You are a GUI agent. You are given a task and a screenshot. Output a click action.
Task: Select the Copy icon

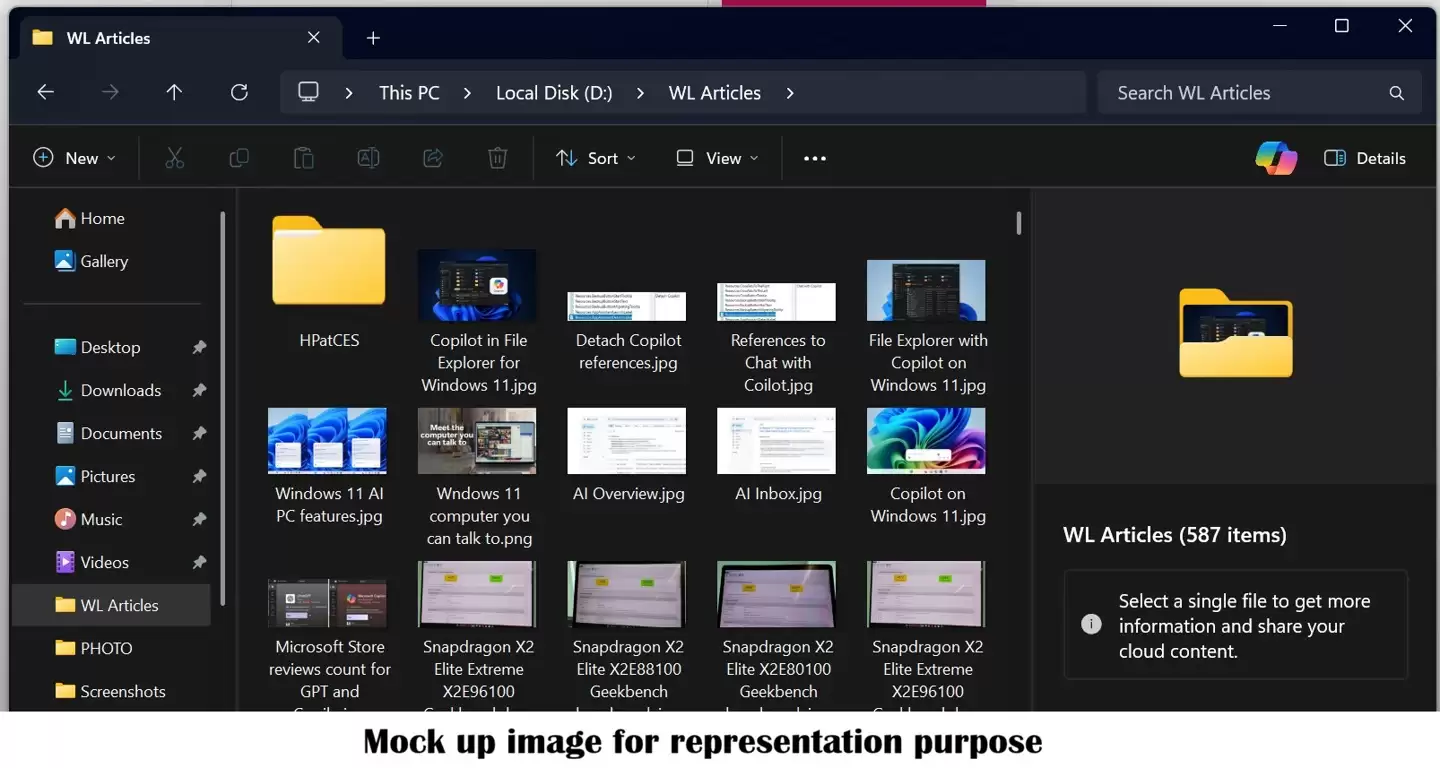click(x=239, y=157)
